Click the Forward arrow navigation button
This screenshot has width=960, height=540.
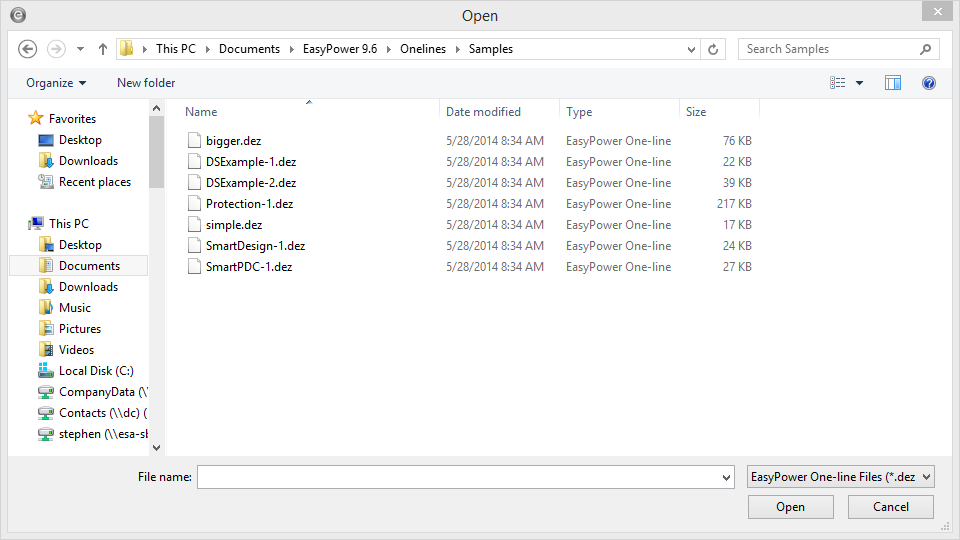(56, 49)
